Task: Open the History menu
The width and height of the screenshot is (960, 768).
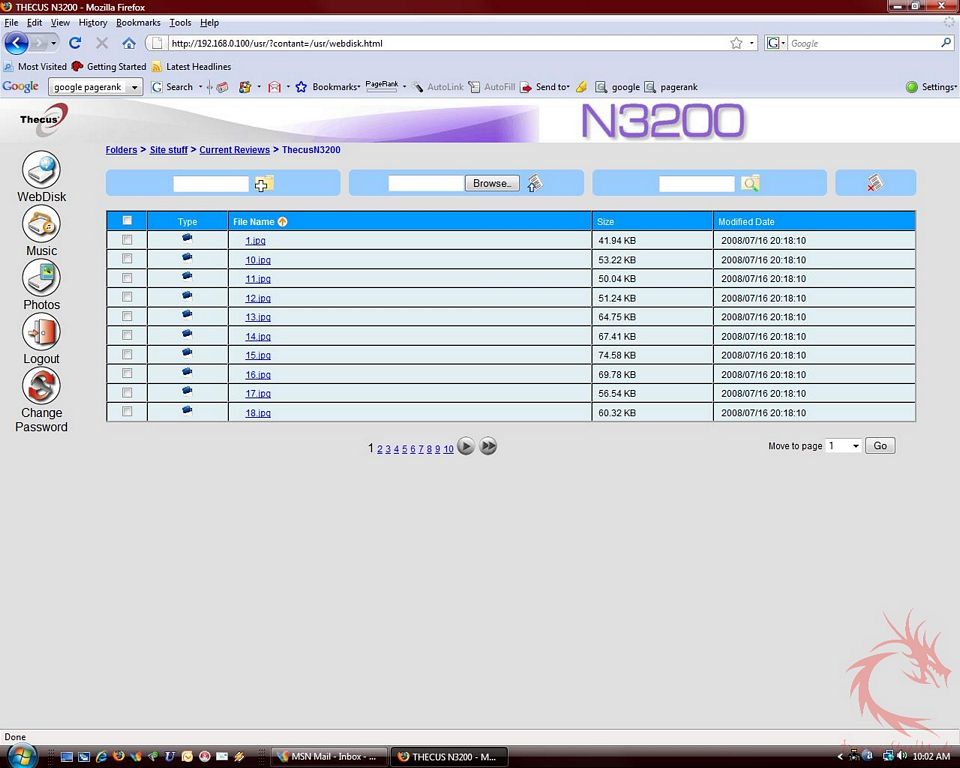Action: [x=92, y=23]
